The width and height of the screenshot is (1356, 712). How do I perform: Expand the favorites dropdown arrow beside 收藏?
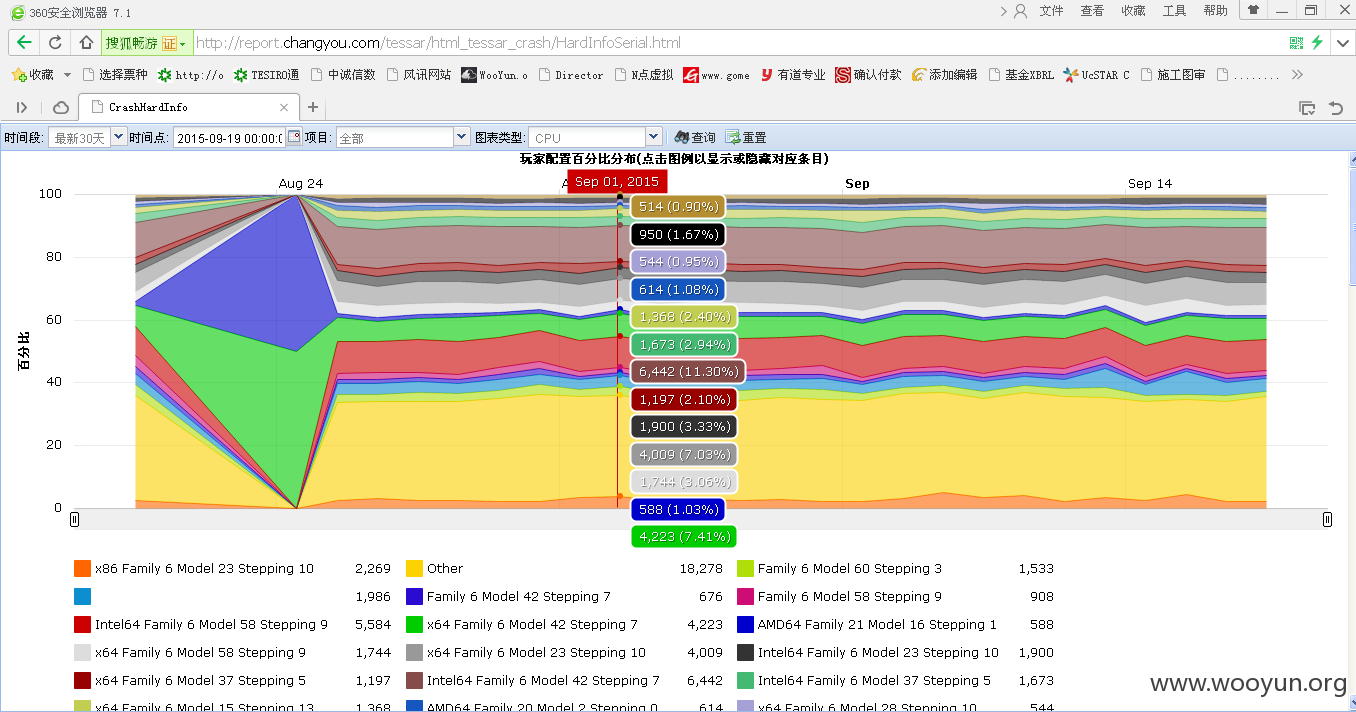[x=67, y=75]
